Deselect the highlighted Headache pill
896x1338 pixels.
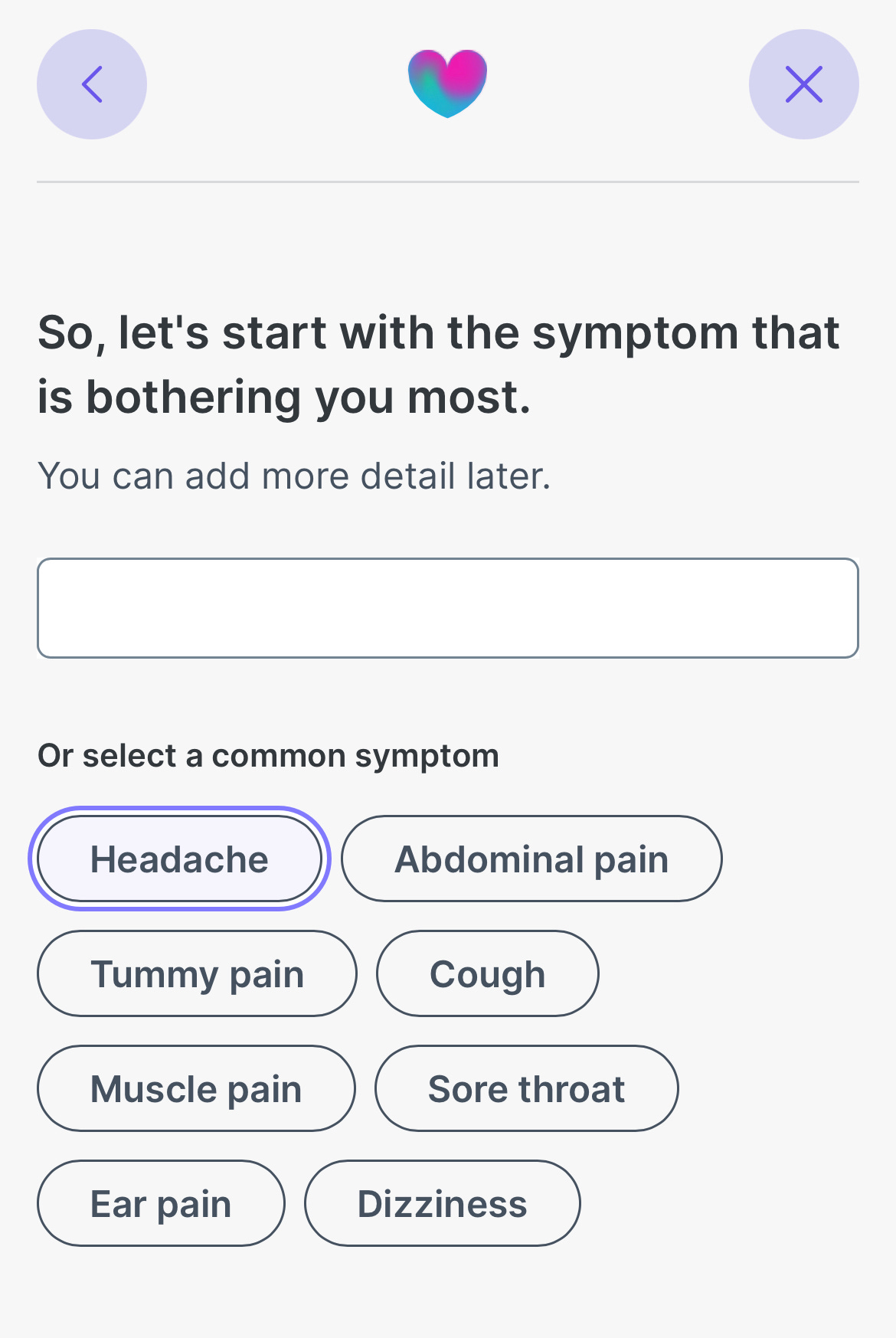pos(179,859)
